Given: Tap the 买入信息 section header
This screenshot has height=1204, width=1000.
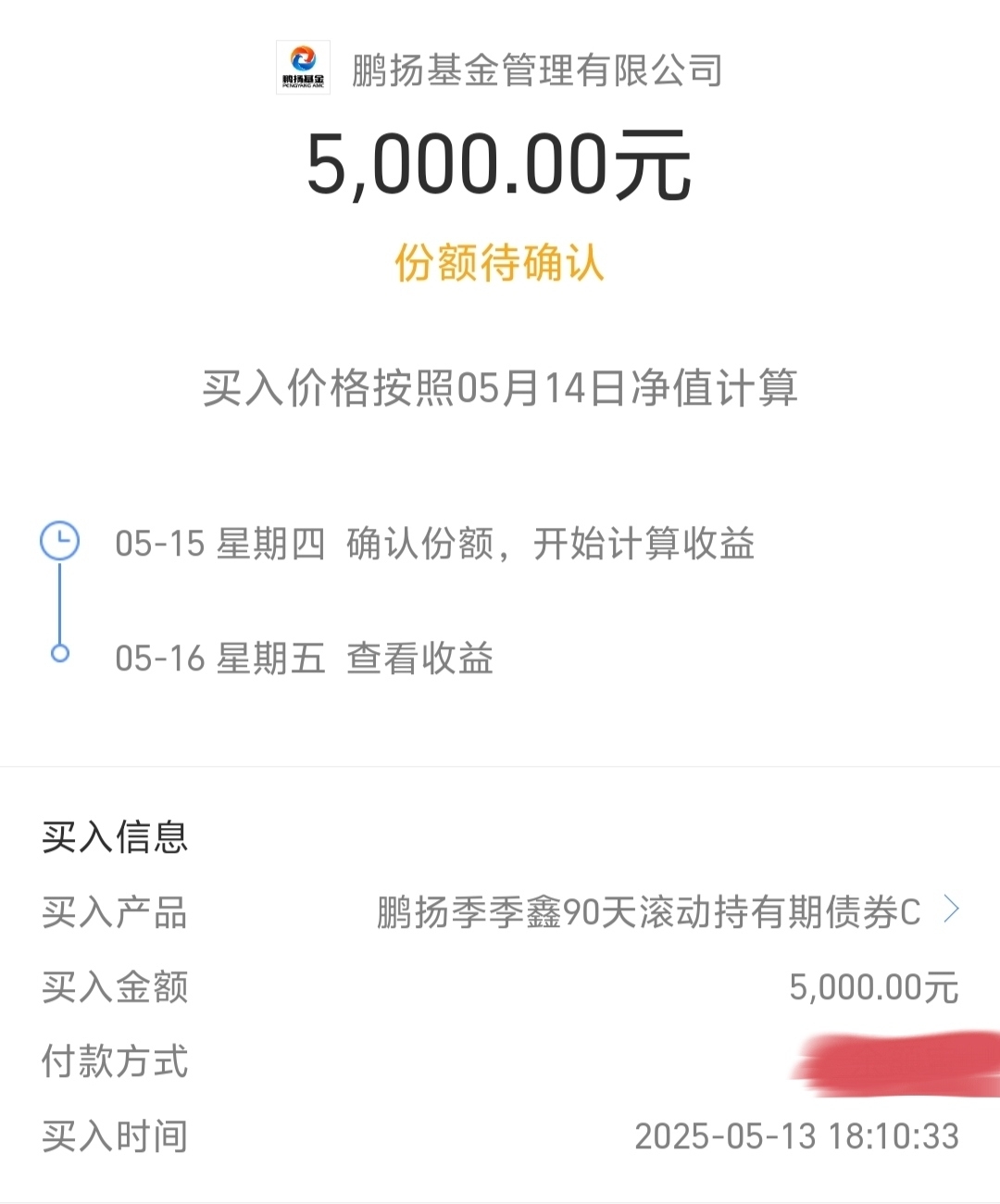Looking at the screenshot, I should 115,837.
